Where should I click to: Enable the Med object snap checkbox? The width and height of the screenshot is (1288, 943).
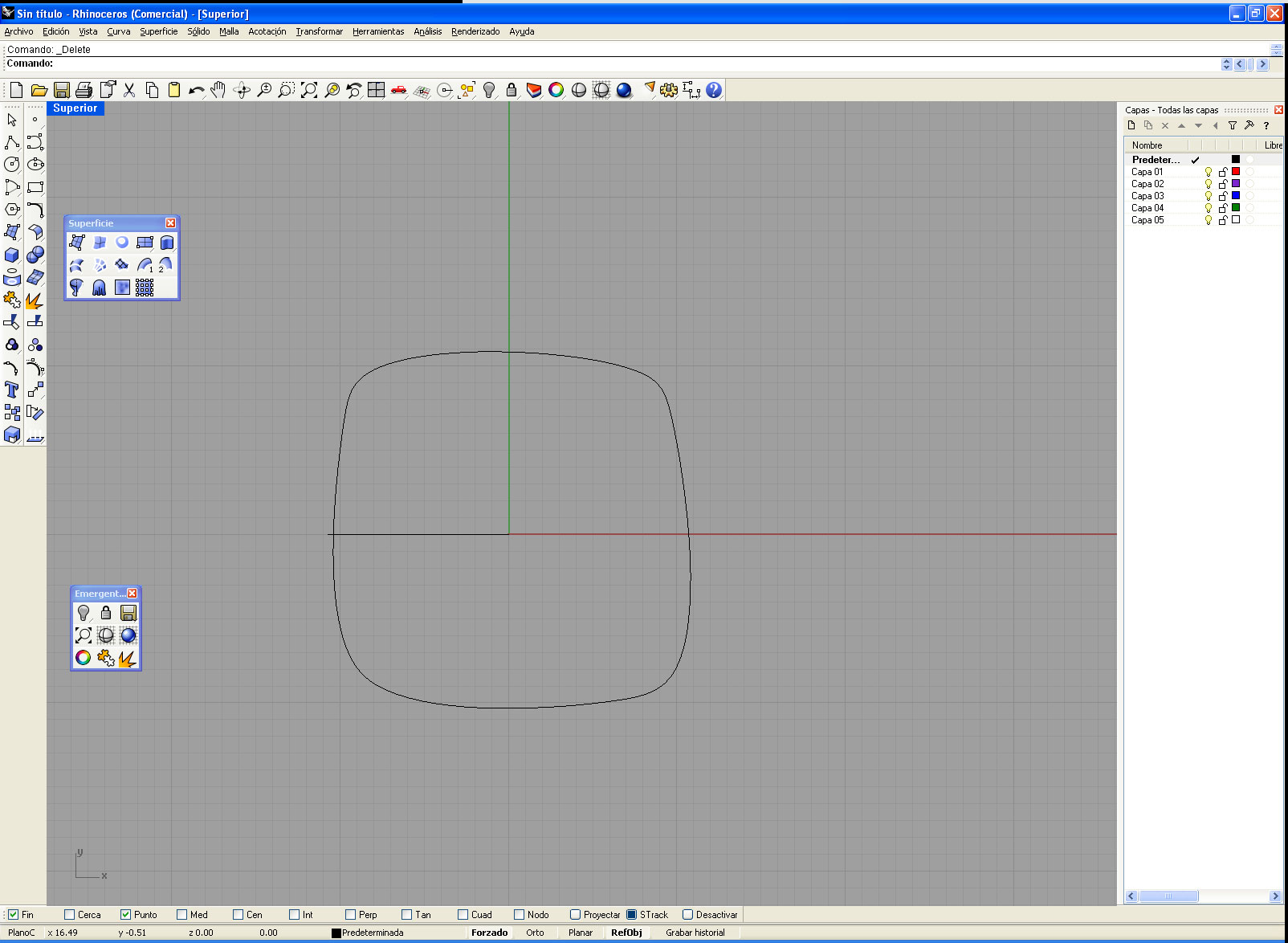181,914
